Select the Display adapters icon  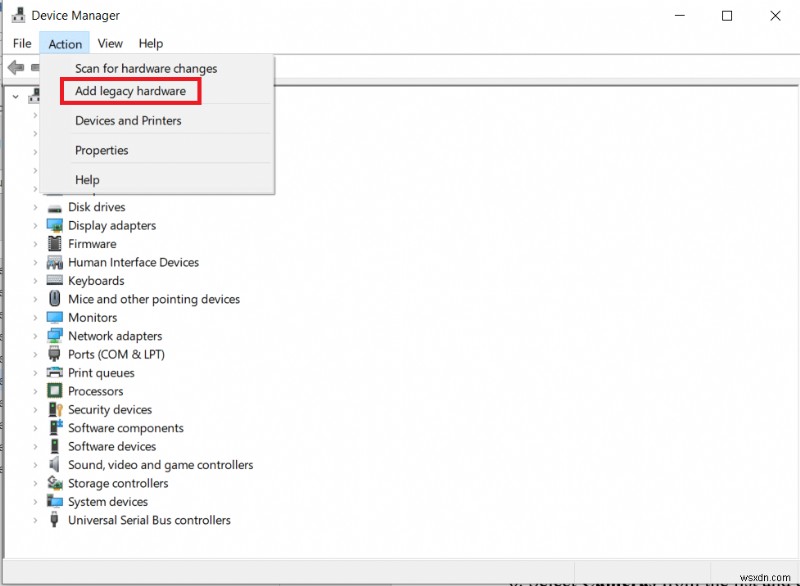tap(53, 225)
